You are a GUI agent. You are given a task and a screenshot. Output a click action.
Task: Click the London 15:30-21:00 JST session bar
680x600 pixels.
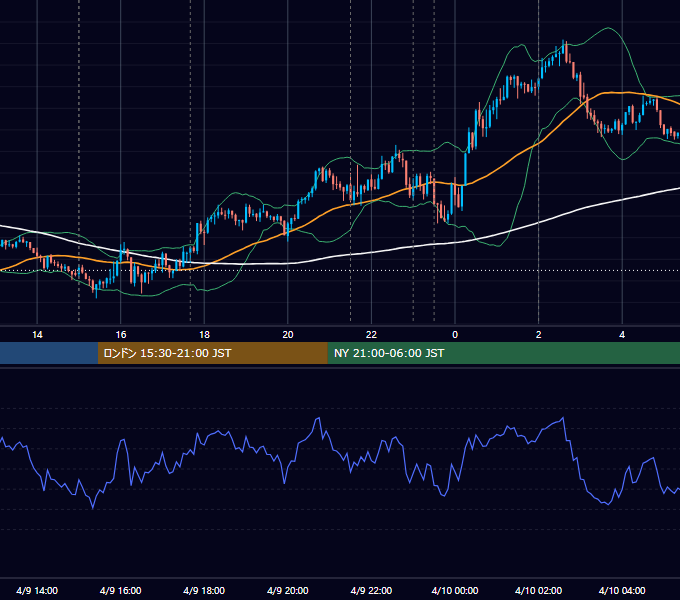[212, 353]
